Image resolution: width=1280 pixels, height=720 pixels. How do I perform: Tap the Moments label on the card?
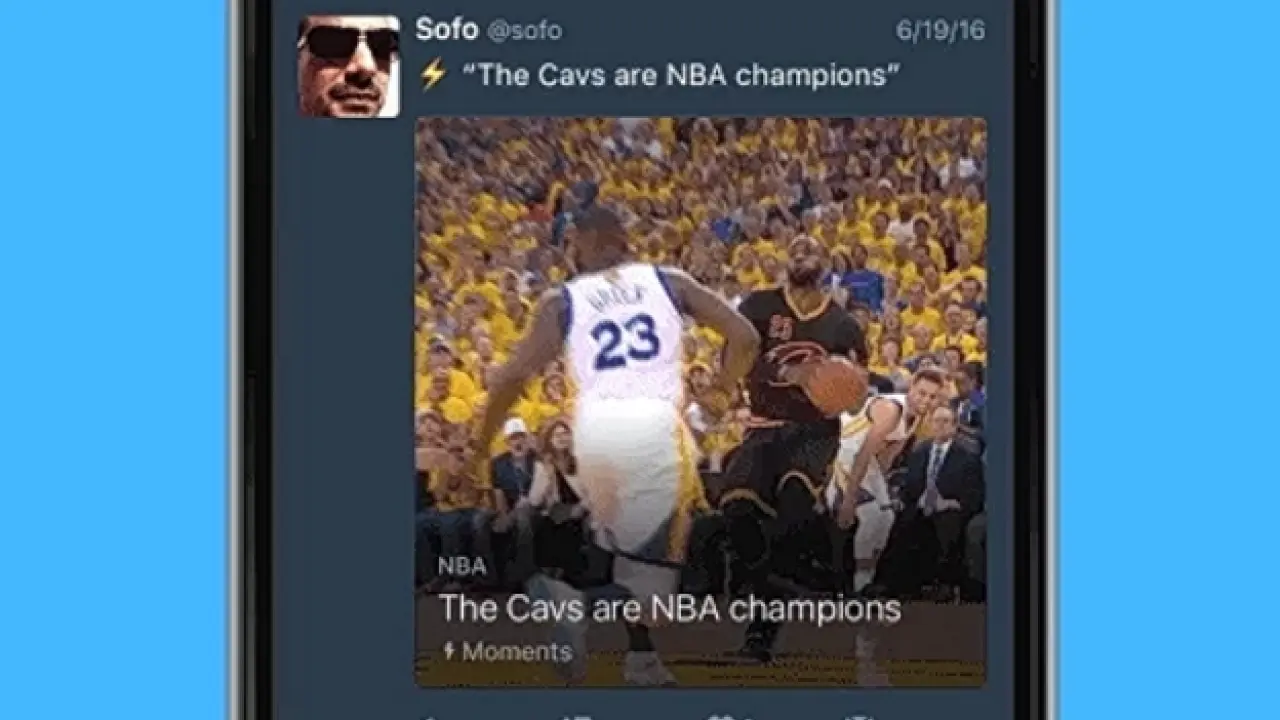(x=517, y=652)
